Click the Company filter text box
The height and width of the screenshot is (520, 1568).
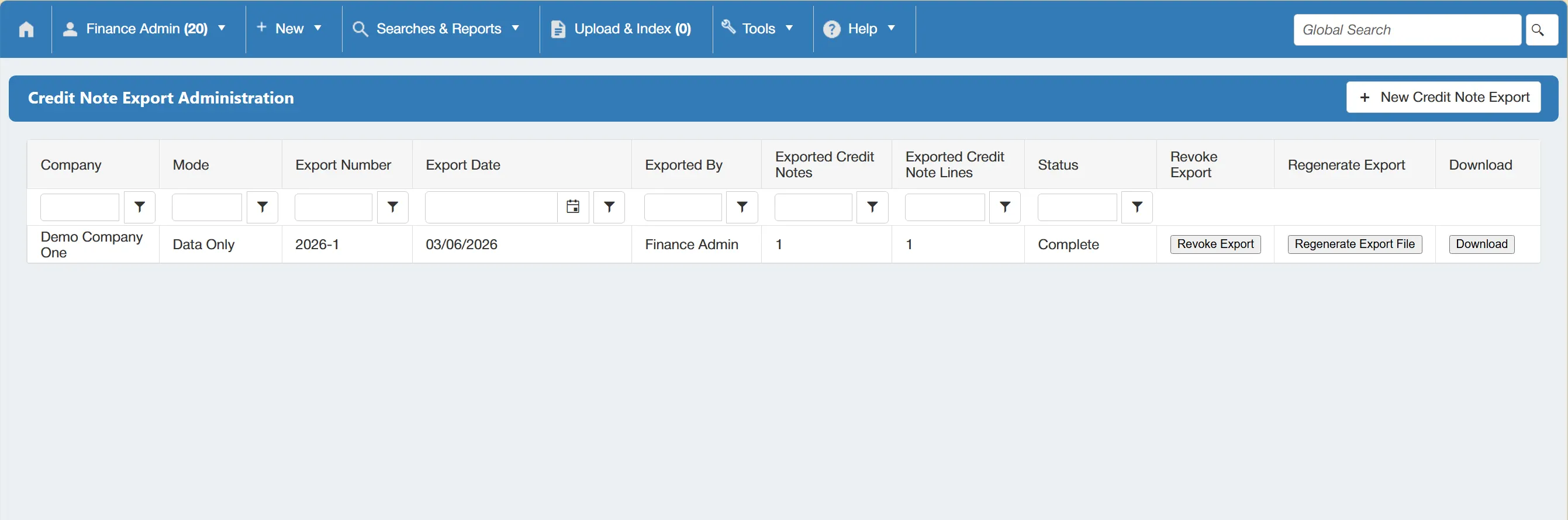point(80,207)
